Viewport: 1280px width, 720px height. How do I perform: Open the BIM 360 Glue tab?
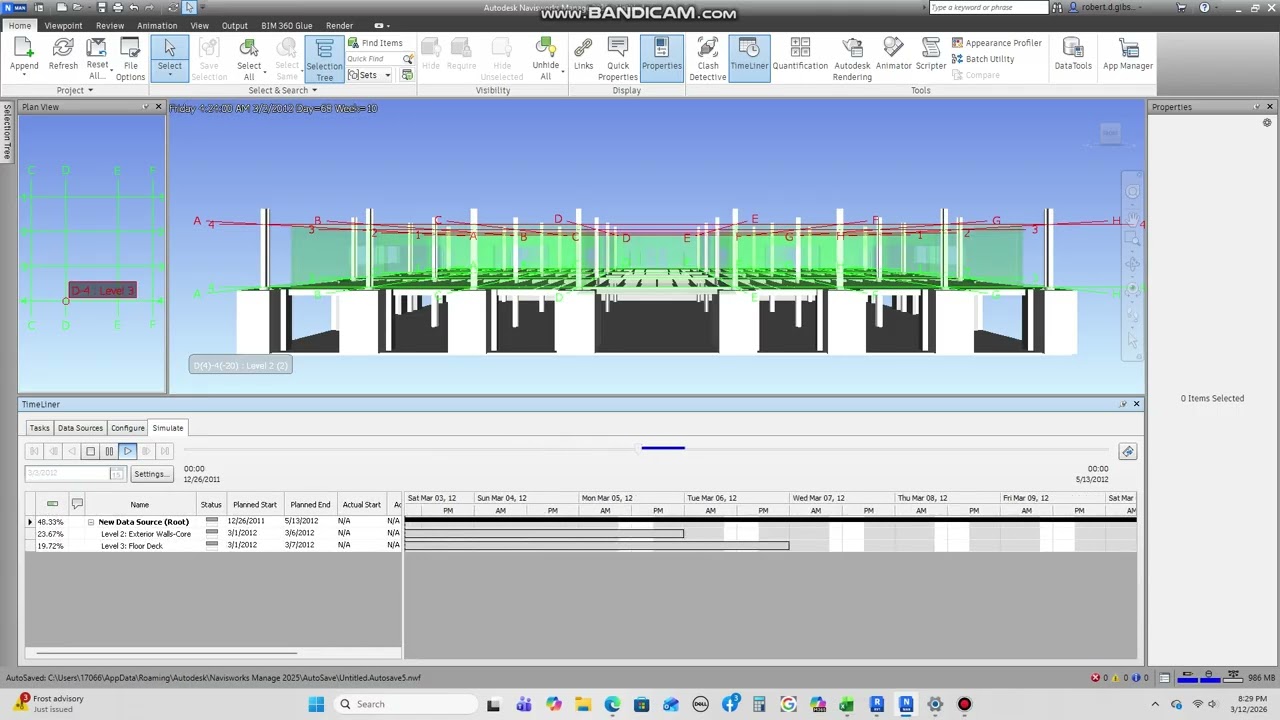pyautogui.click(x=286, y=25)
